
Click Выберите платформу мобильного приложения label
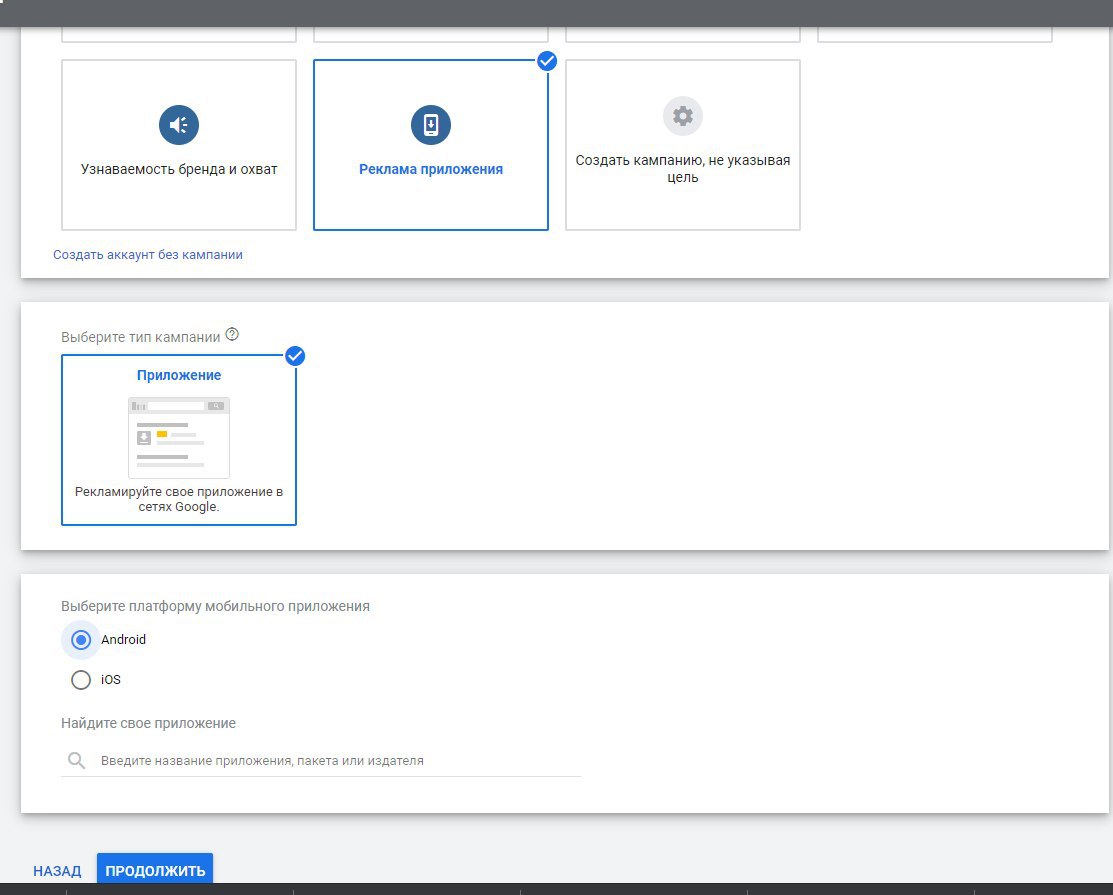tap(215, 606)
